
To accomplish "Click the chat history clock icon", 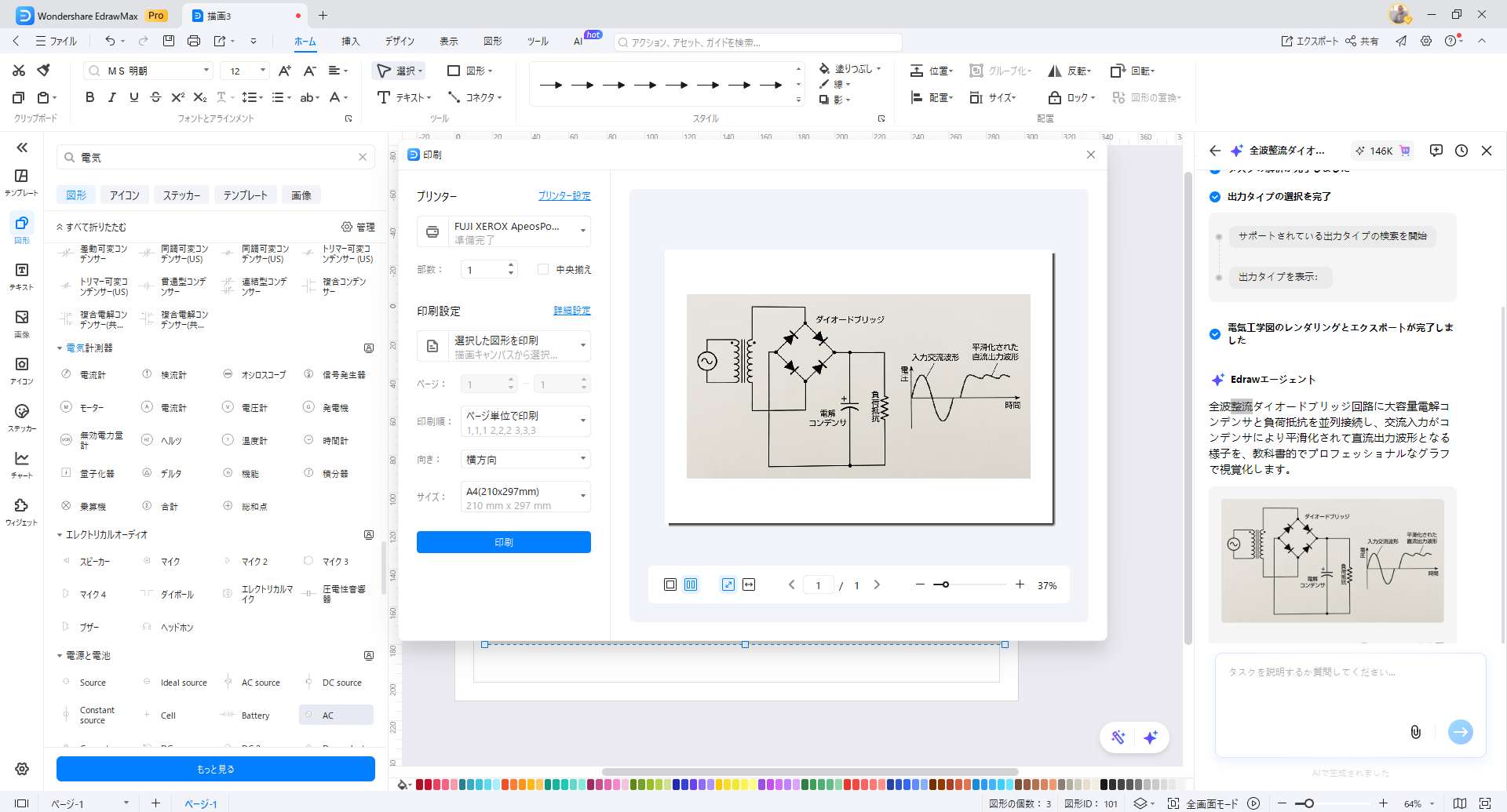I will click(x=1461, y=151).
